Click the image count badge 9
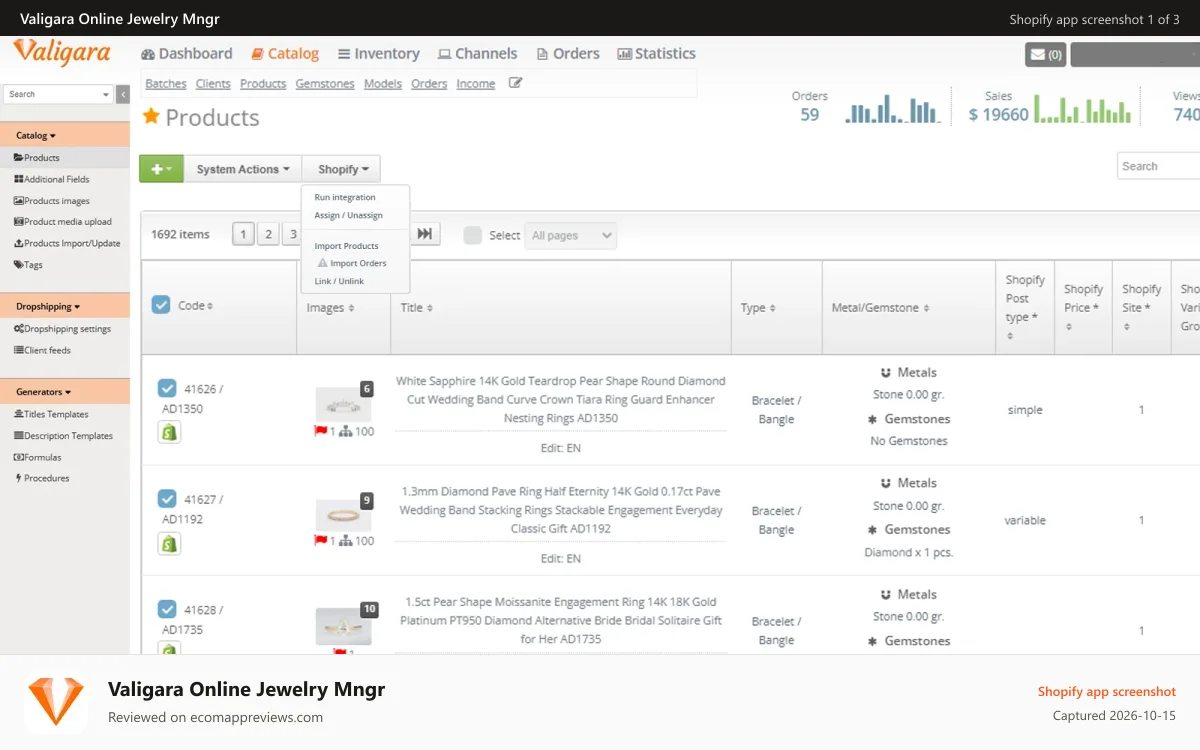Viewport: 1200px width, 750px height. [x=366, y=500]
